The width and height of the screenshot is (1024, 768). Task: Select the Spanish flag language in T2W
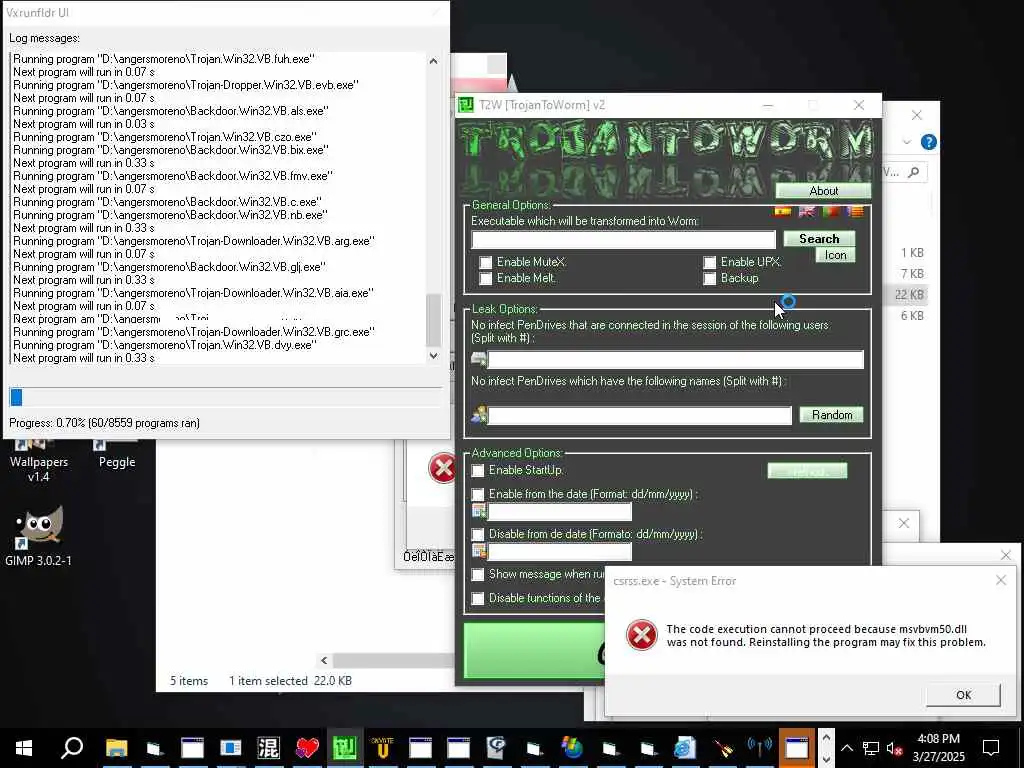(x=782, y=211)
